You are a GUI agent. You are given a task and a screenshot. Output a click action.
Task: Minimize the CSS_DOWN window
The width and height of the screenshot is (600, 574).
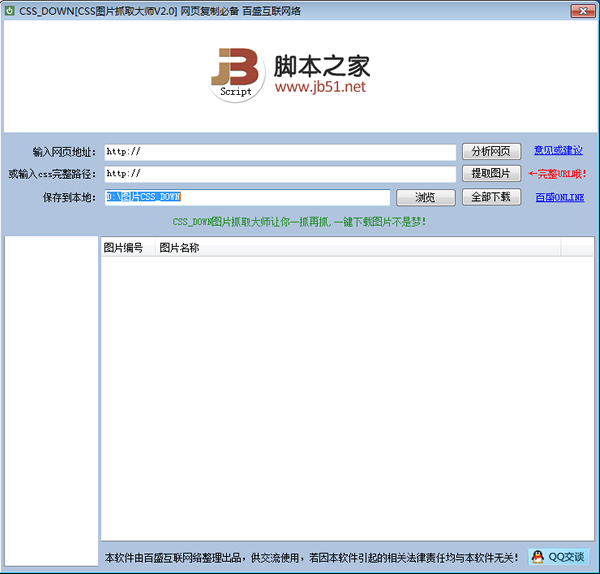point(529,9)
